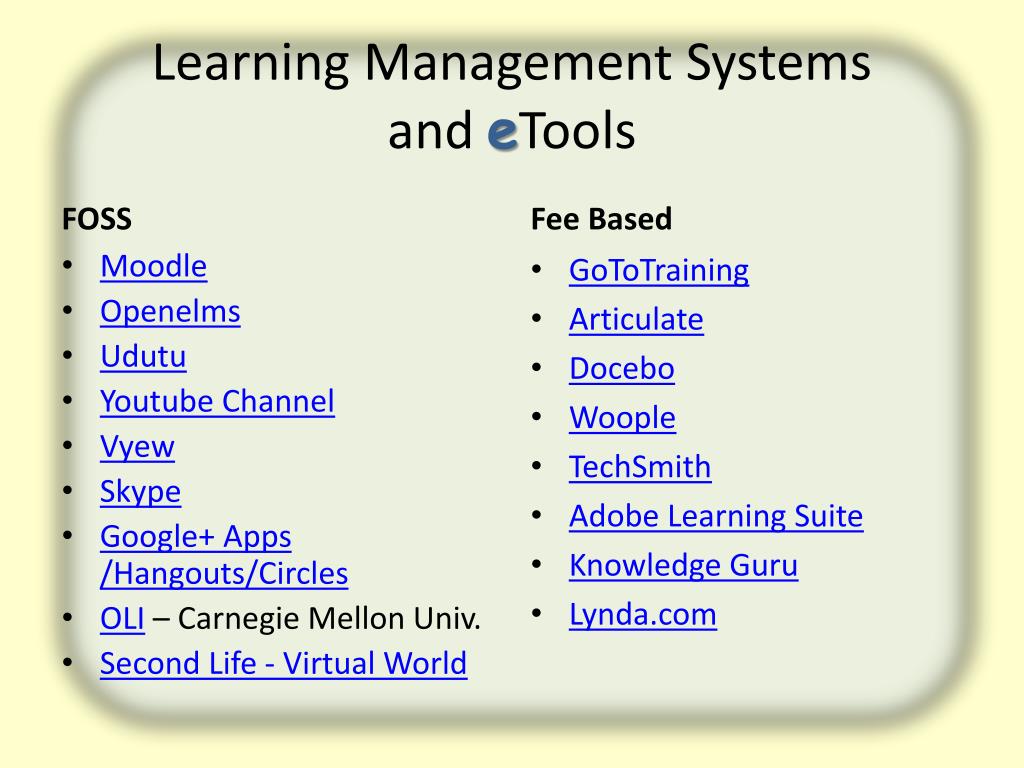Open the TechSmith hyperlink
Viewport: 1024px width, 768px height.
[640, 468]
